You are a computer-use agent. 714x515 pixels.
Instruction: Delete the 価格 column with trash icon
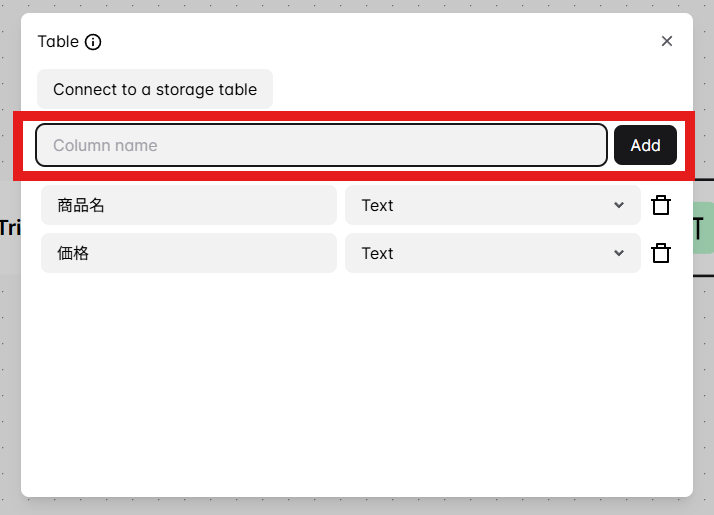tap(661, 253)
